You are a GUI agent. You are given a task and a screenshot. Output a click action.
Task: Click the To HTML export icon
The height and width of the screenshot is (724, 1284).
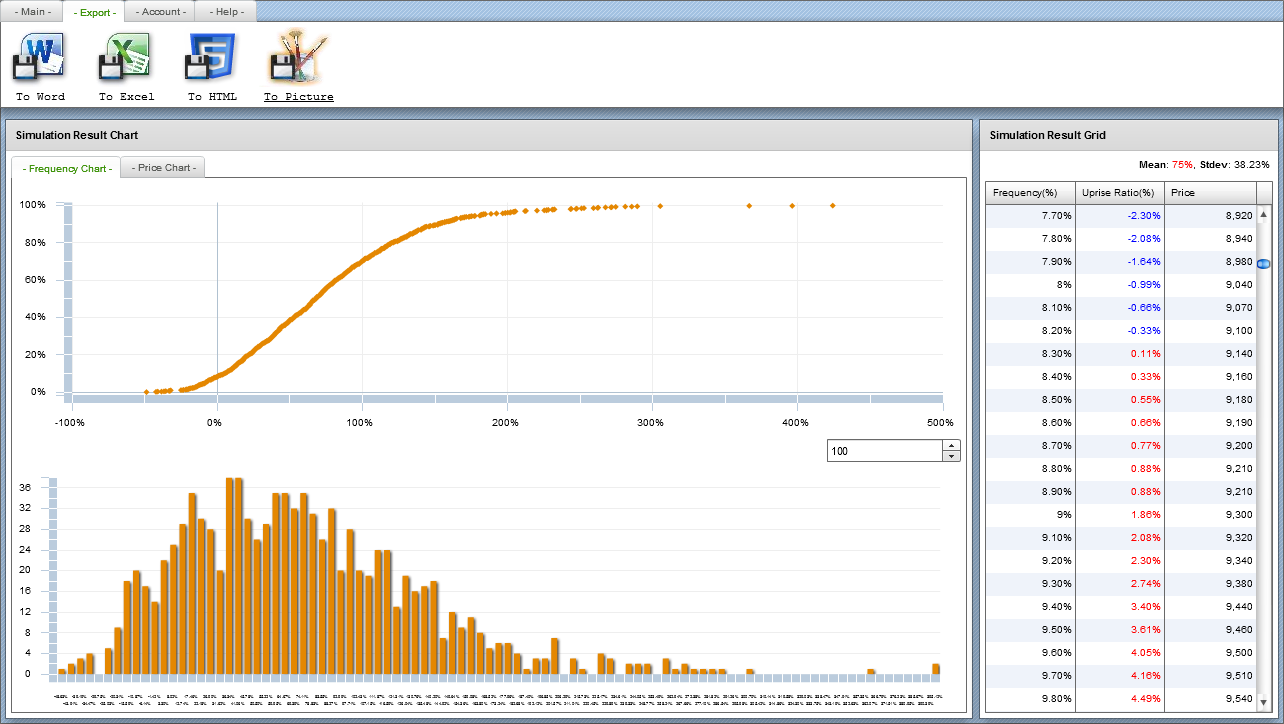(x=211, y=58)
